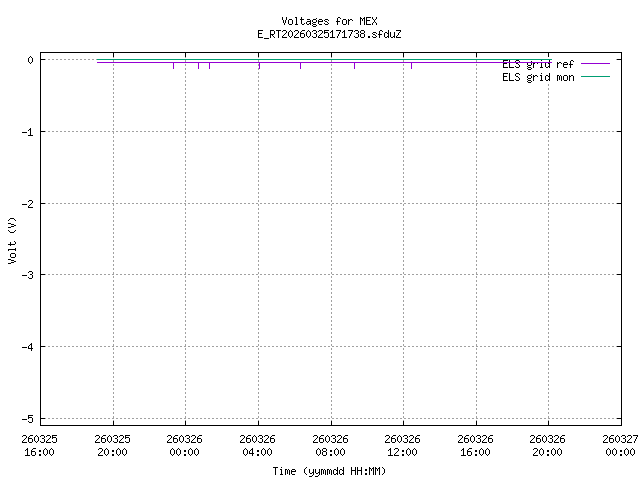Click the "Time (yymmdd HH:MM)" x-axis label

pos(329,470)
